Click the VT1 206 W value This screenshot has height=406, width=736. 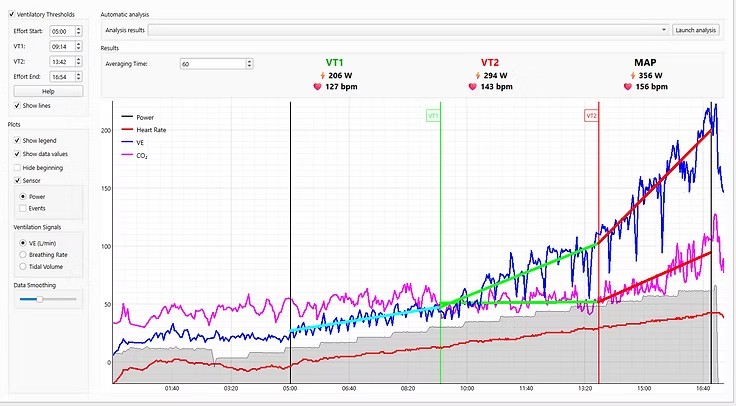coord(340,76)
